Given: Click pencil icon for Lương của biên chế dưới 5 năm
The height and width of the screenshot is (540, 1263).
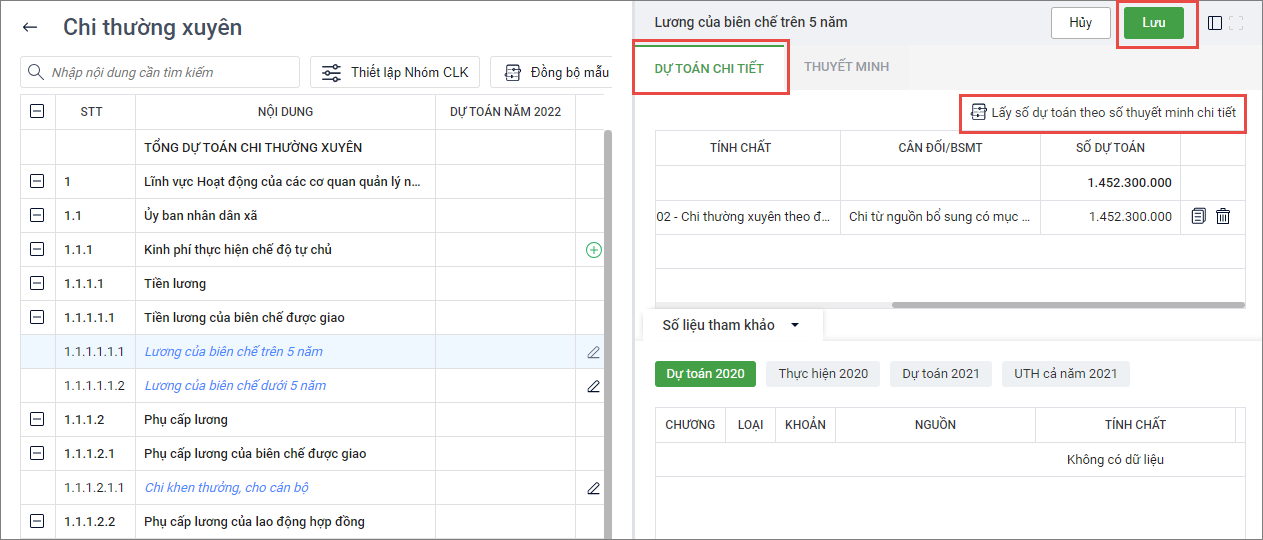Looking at the screenshot, I should [x=593, y=386].
